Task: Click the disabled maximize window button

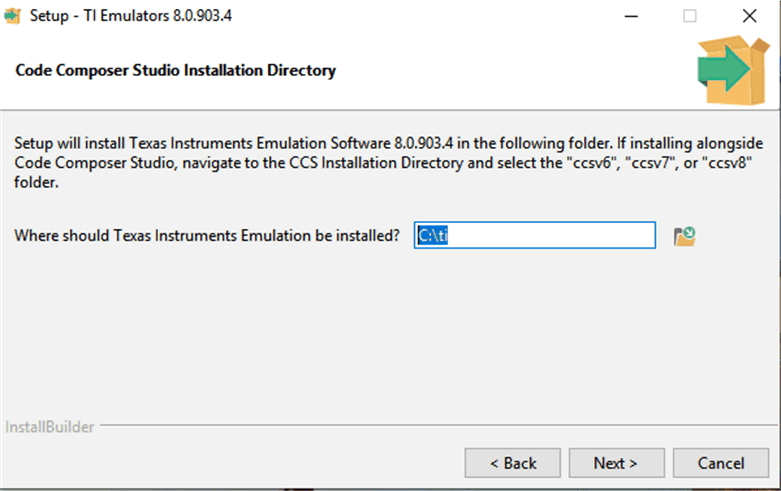Action: (690, 16)
